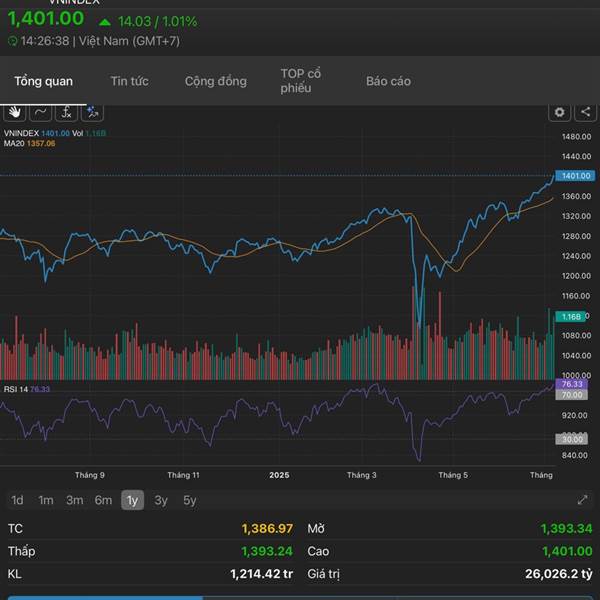
Task: Tap the clock refresh icon beside time
Action: pyautogui.click(x=13, y=41)
